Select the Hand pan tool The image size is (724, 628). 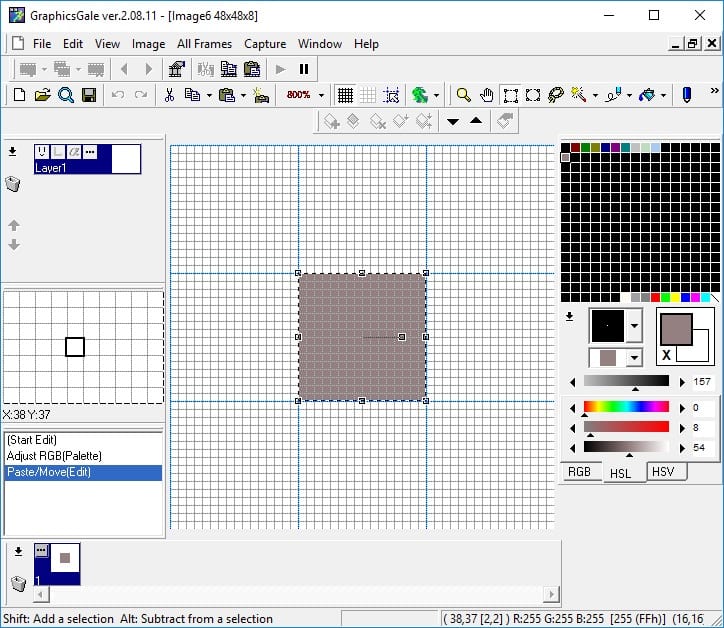487,95
